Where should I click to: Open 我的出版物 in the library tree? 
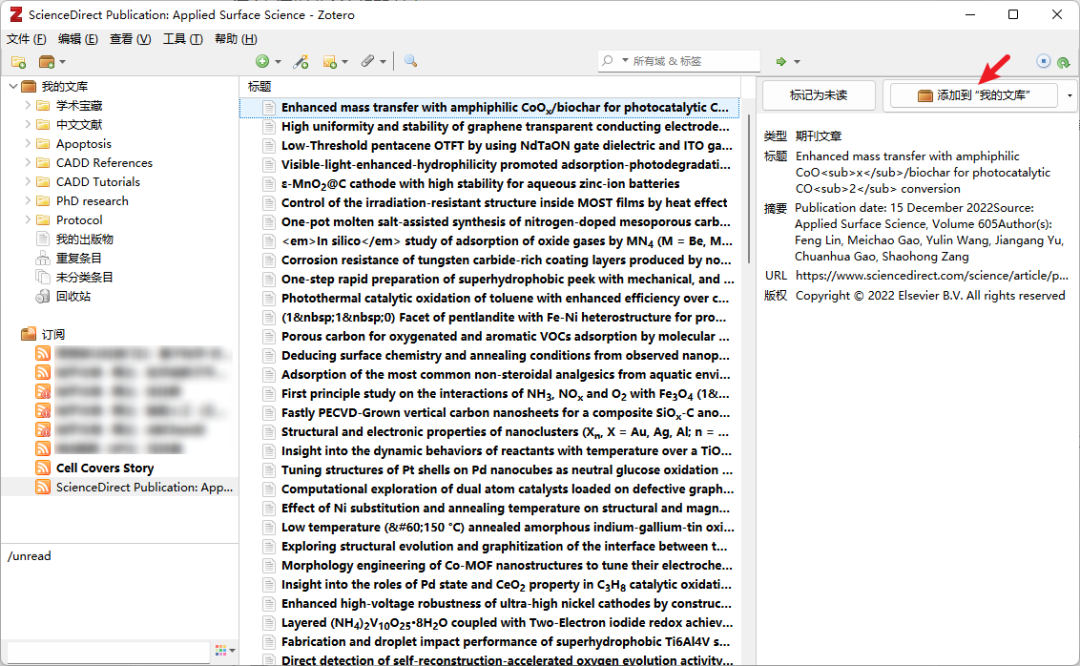pos(84,239)
